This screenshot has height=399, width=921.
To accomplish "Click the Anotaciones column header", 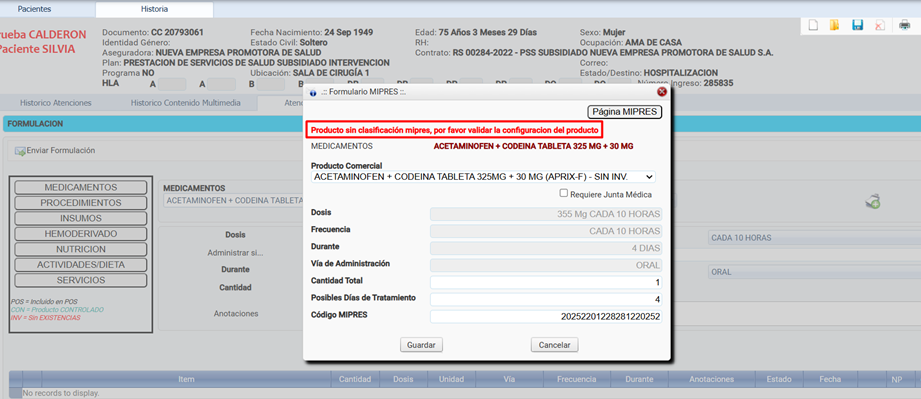I will [x=712, y=380].
